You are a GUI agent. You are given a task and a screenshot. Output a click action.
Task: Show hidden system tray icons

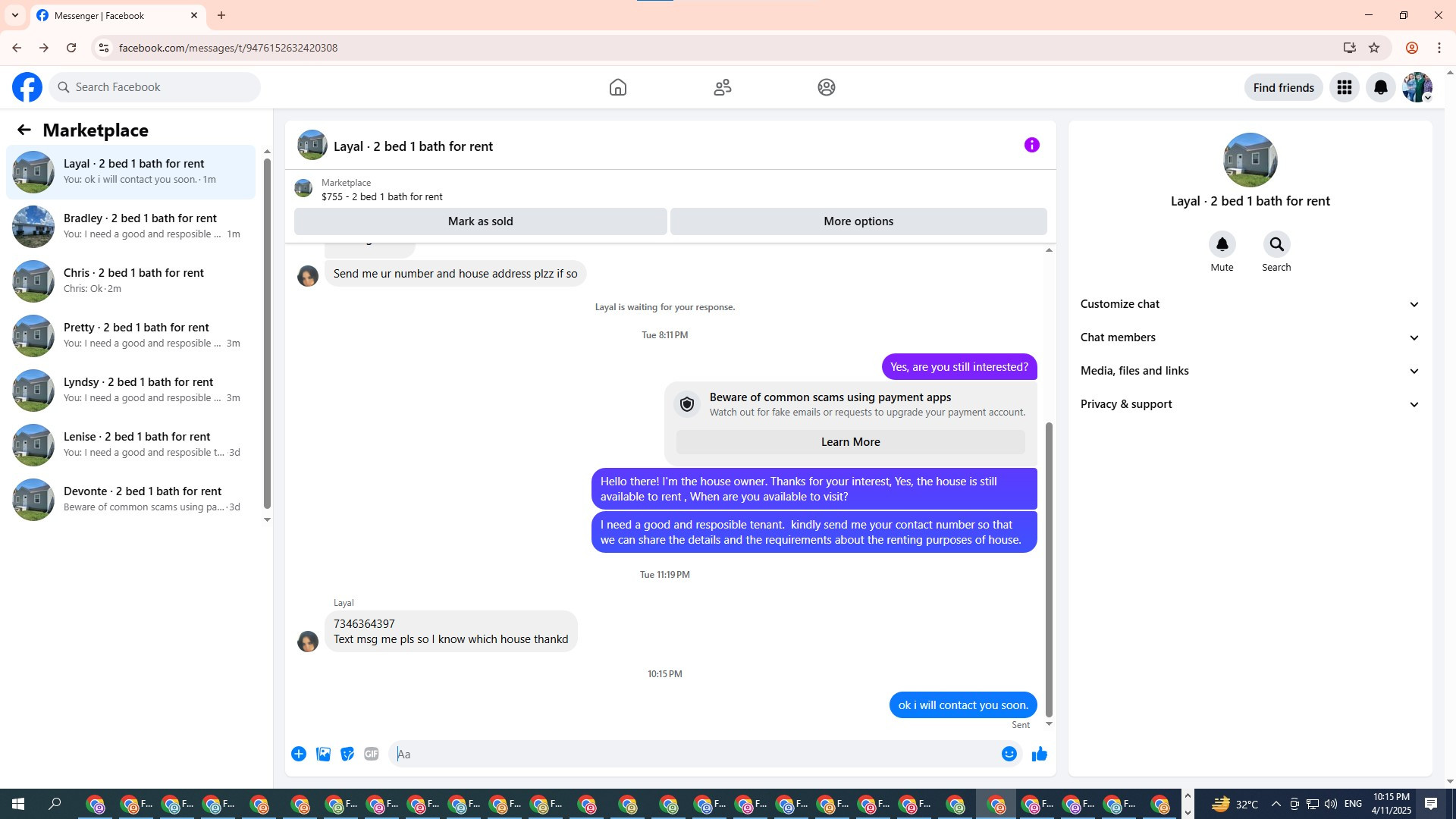pyautogui.click(x=1276, y=804)
